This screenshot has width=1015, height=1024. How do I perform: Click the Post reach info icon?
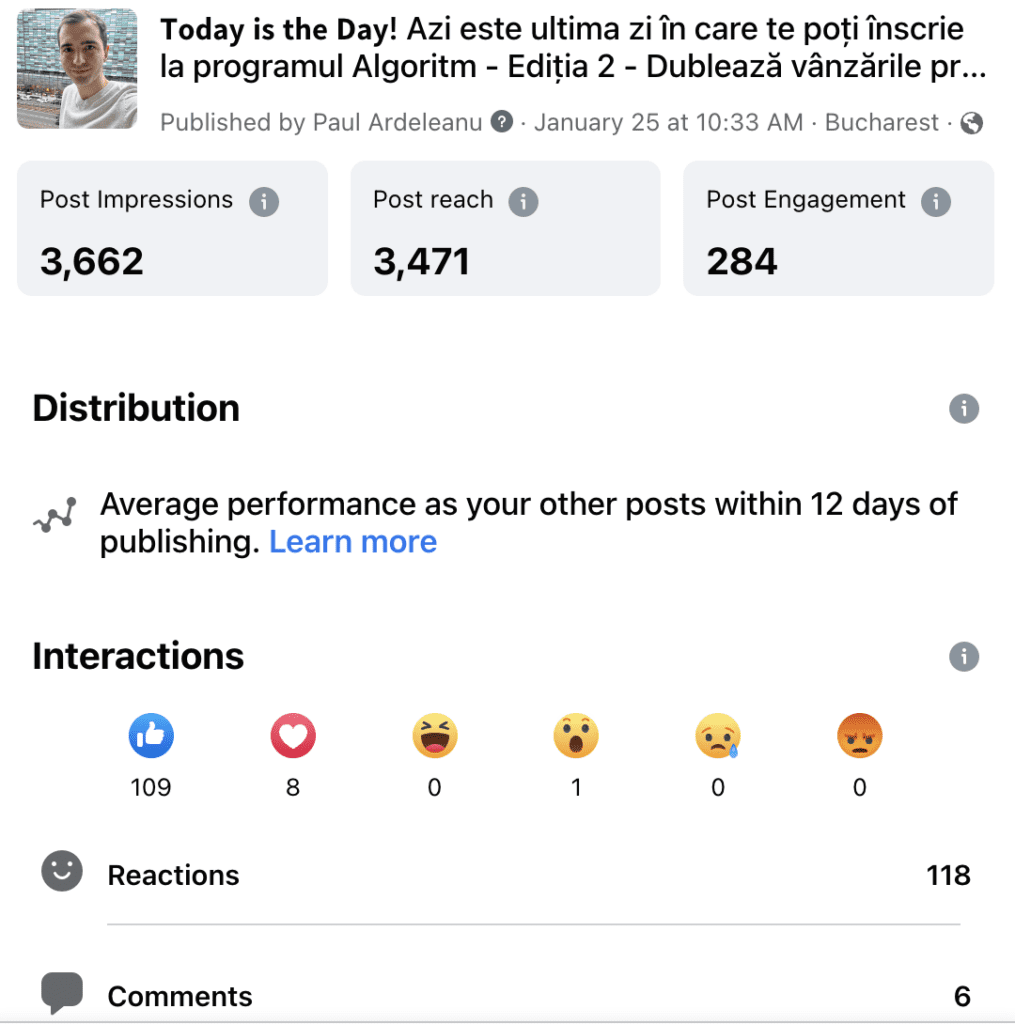pos(523,201)
